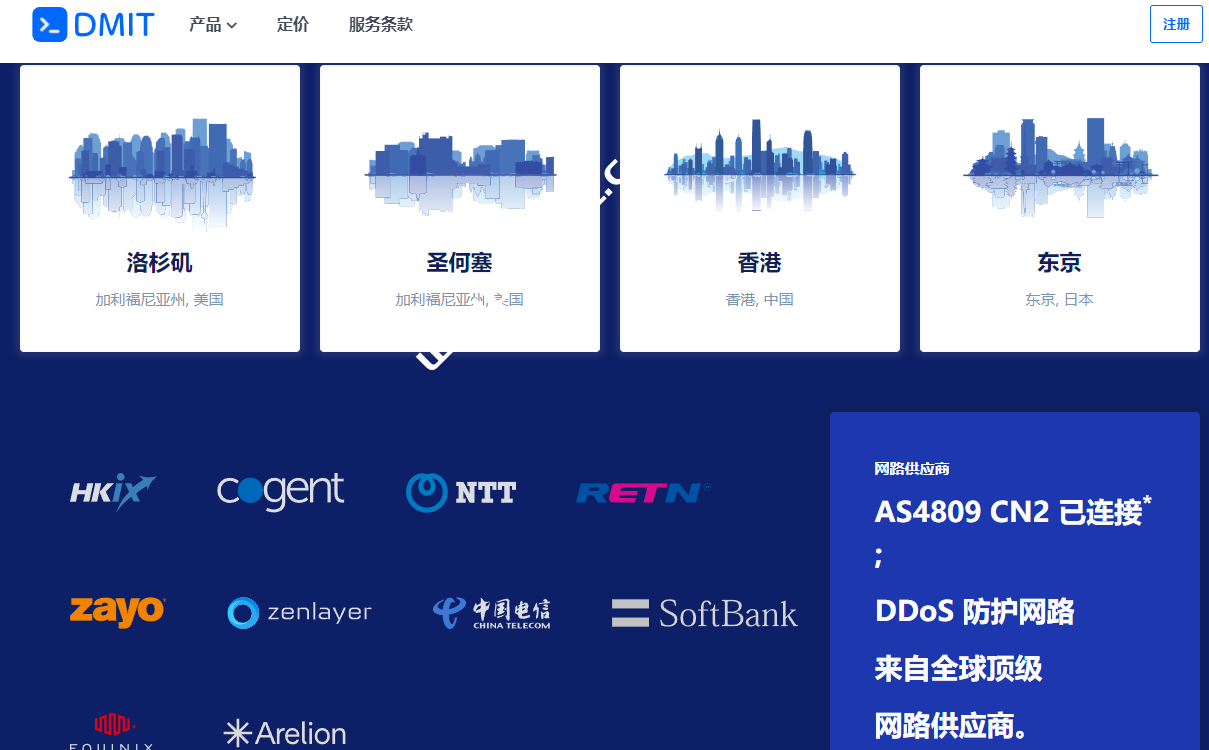Expand the 产品 dropdown menu

click(x=212, y=25)
